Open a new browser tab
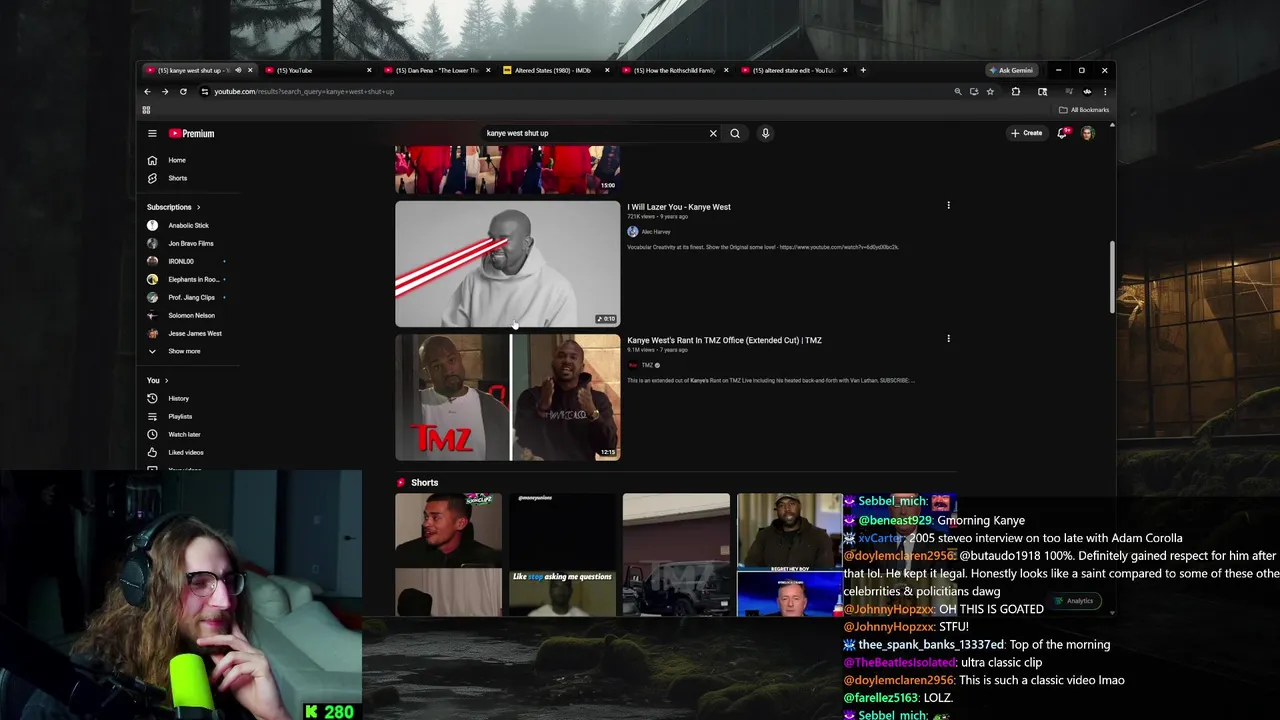Image resolution: width=1280 pixels, height=720 pixels. coord(863,70)
